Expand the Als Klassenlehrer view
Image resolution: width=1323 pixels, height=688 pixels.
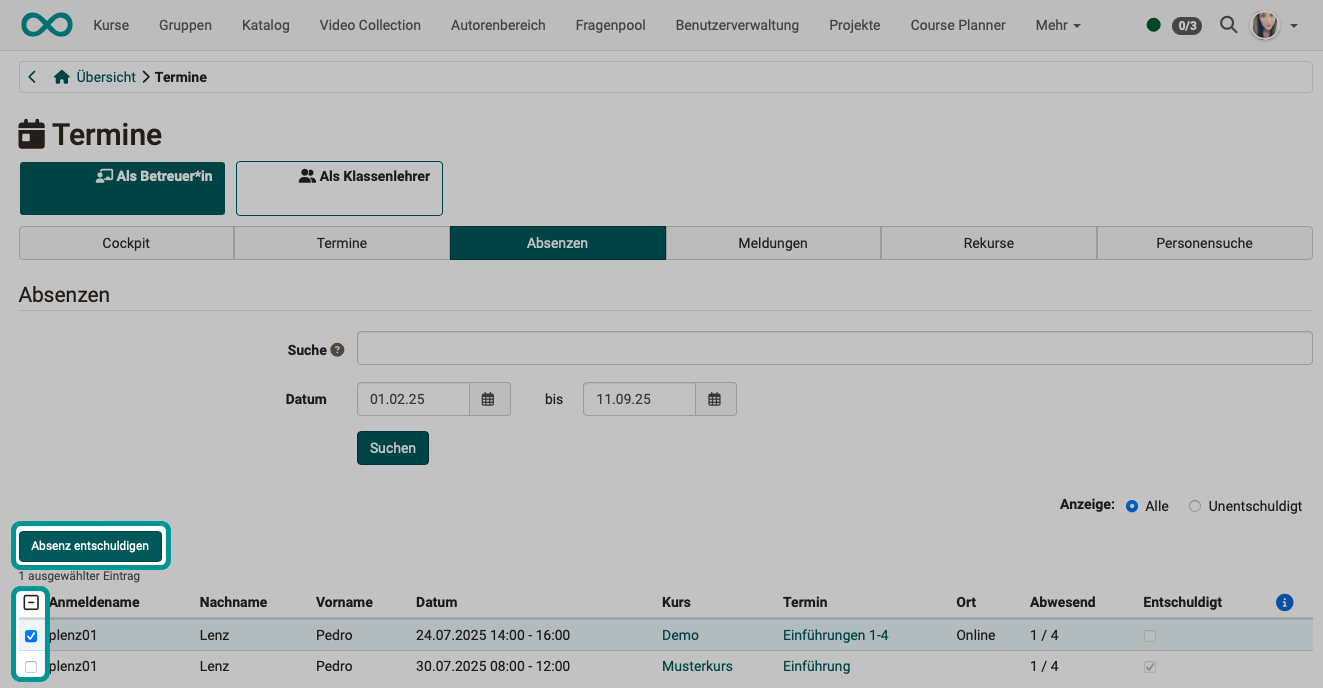tap(339, 188)
